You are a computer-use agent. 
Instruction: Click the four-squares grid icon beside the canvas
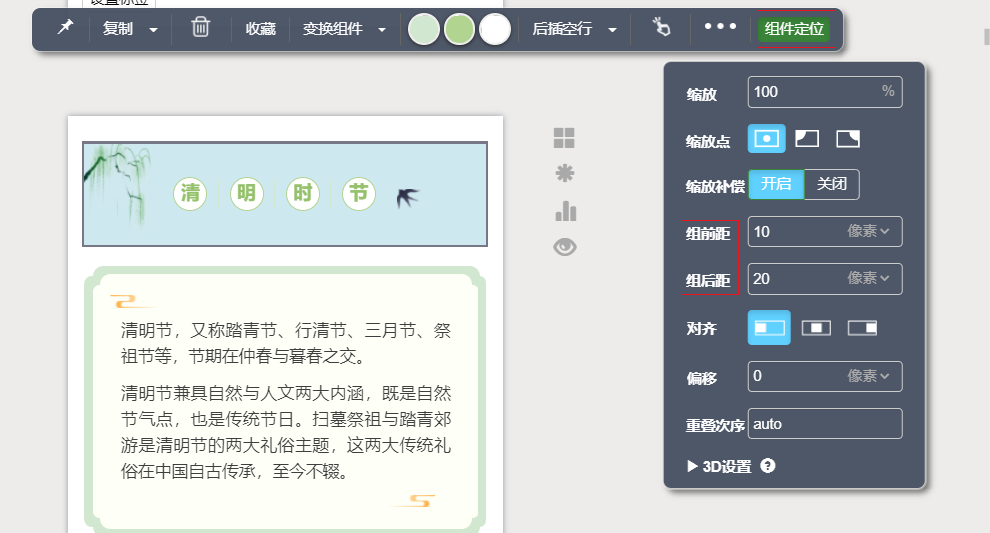[564, 138]
